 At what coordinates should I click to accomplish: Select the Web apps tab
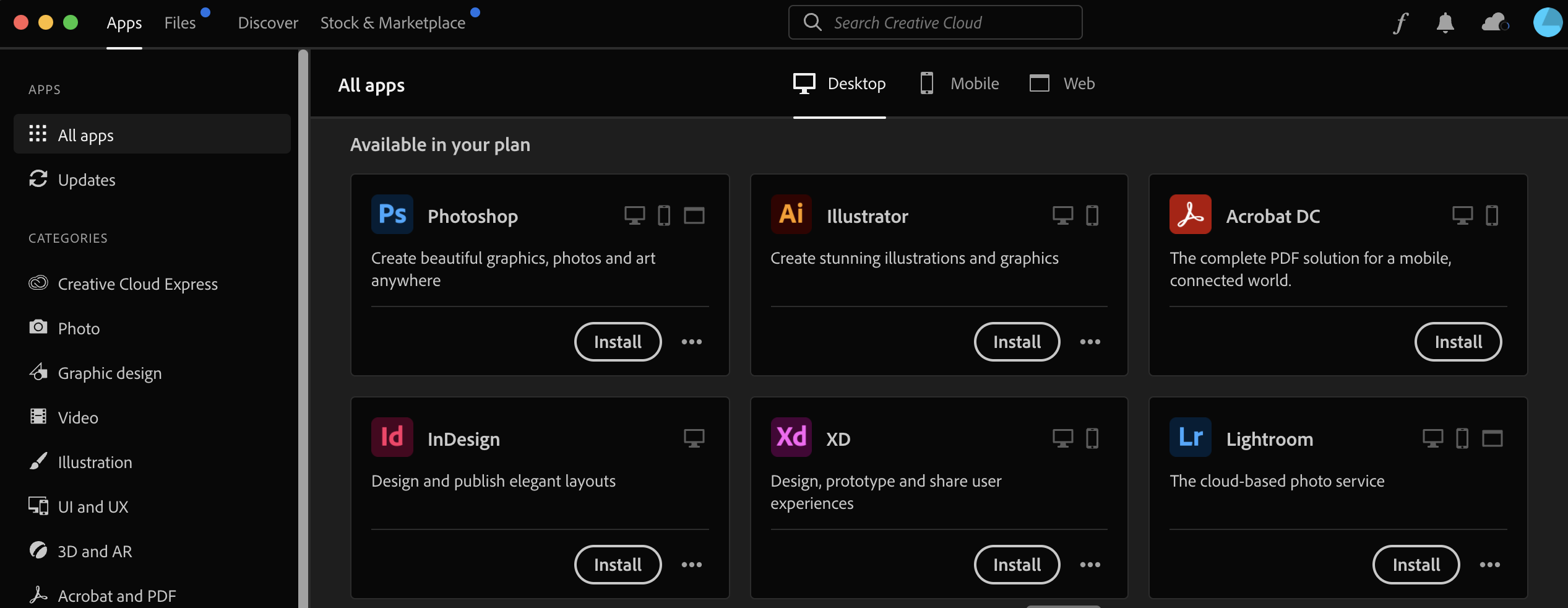pos(1062,84)
